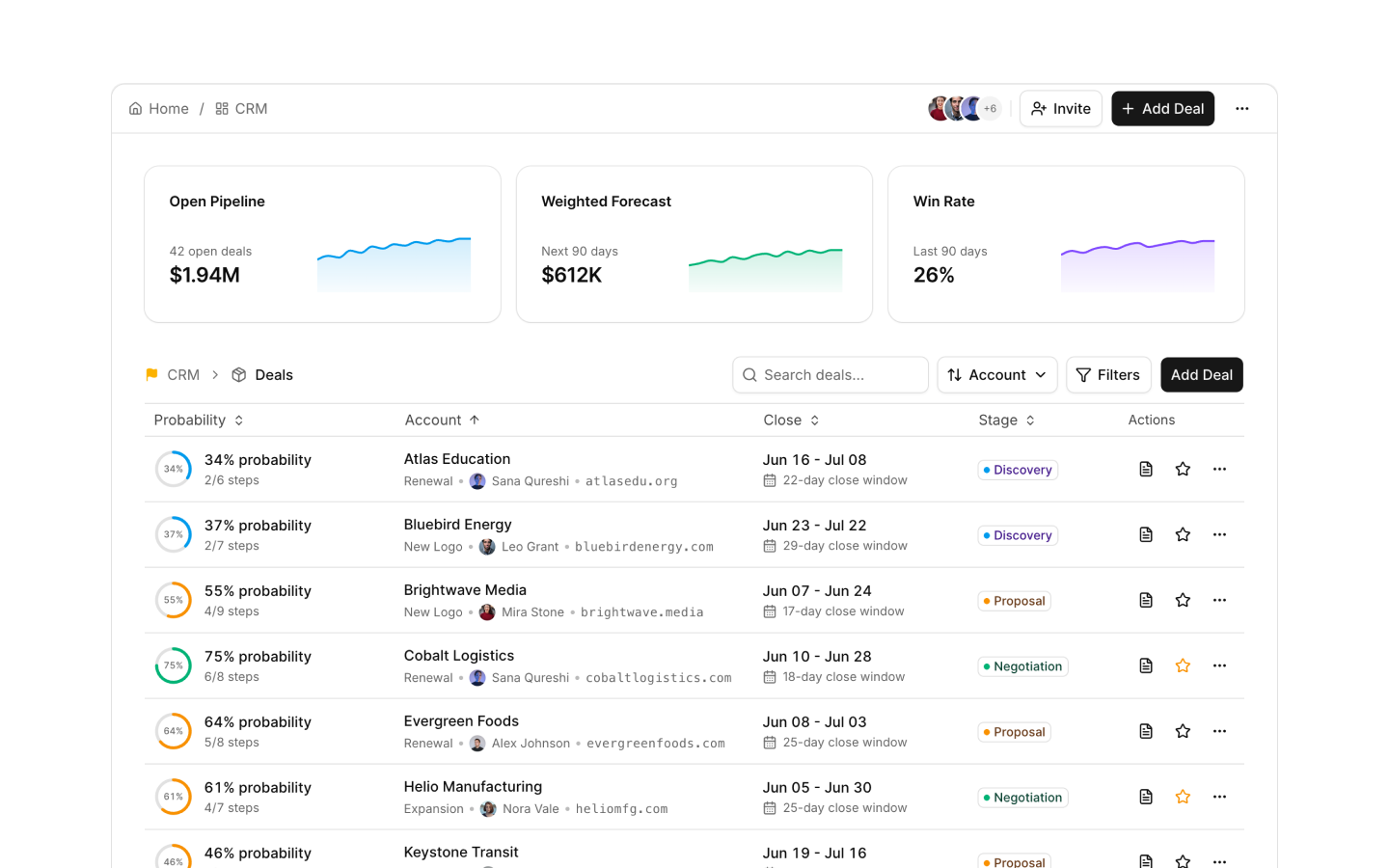Click the 75% probability progress ring
The width and height of the screenshot is (1389, 868).
(174, 665)
